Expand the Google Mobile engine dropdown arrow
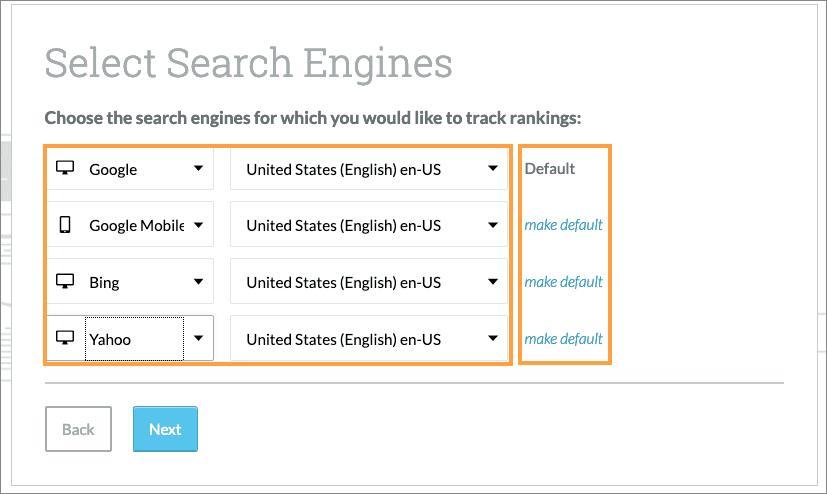Image resolution: width=827 pixels, height=494 pixels. click(198, 225)
